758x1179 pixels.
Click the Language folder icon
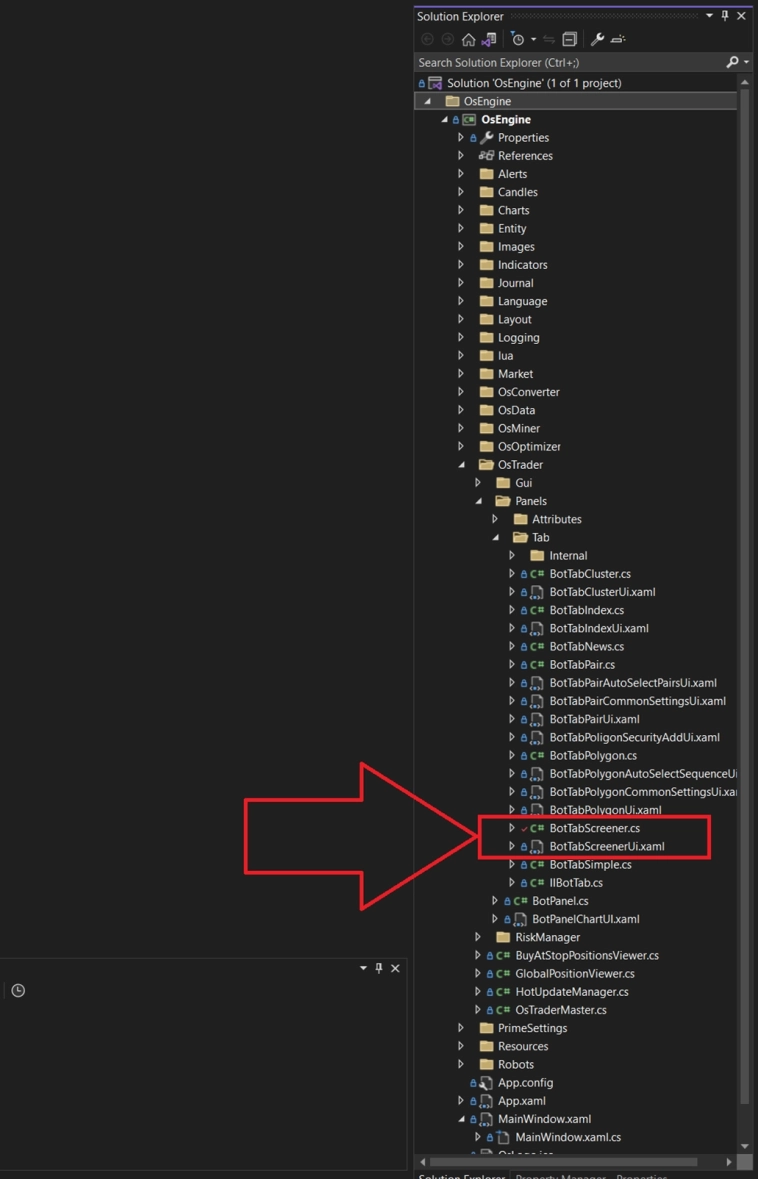click(487, 301)
